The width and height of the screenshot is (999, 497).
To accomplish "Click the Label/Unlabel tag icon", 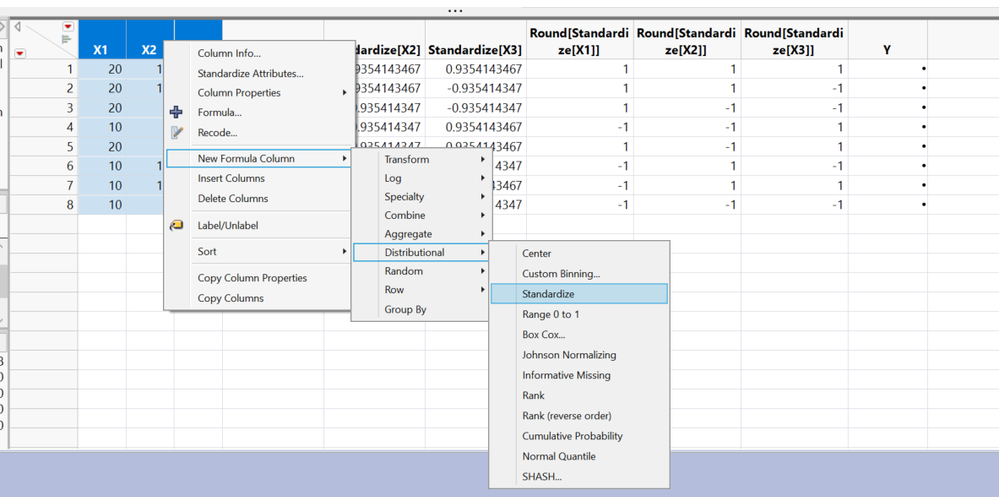I will pyautogui.click(x=176, y=226).
